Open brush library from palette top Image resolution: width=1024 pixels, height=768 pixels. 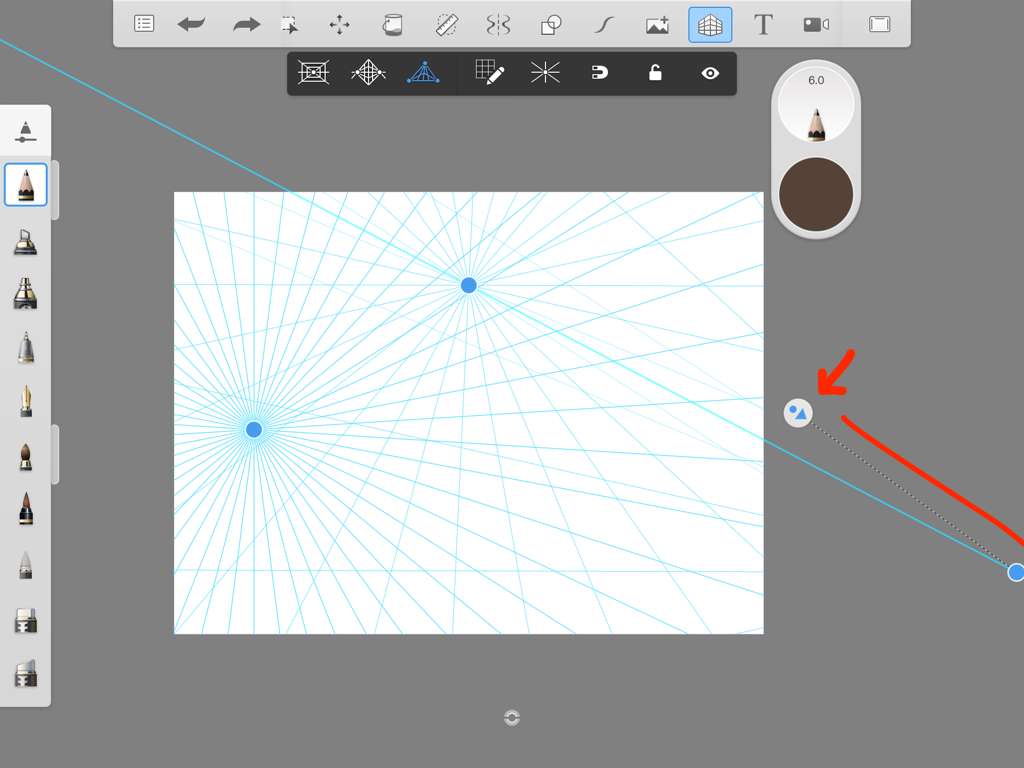coord(26,131)
